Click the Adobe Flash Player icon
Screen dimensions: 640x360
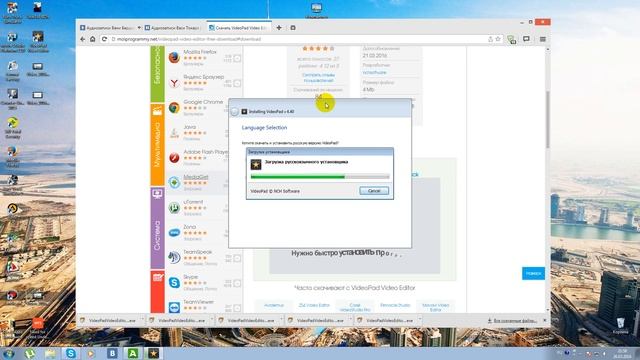tap(174, 158)
